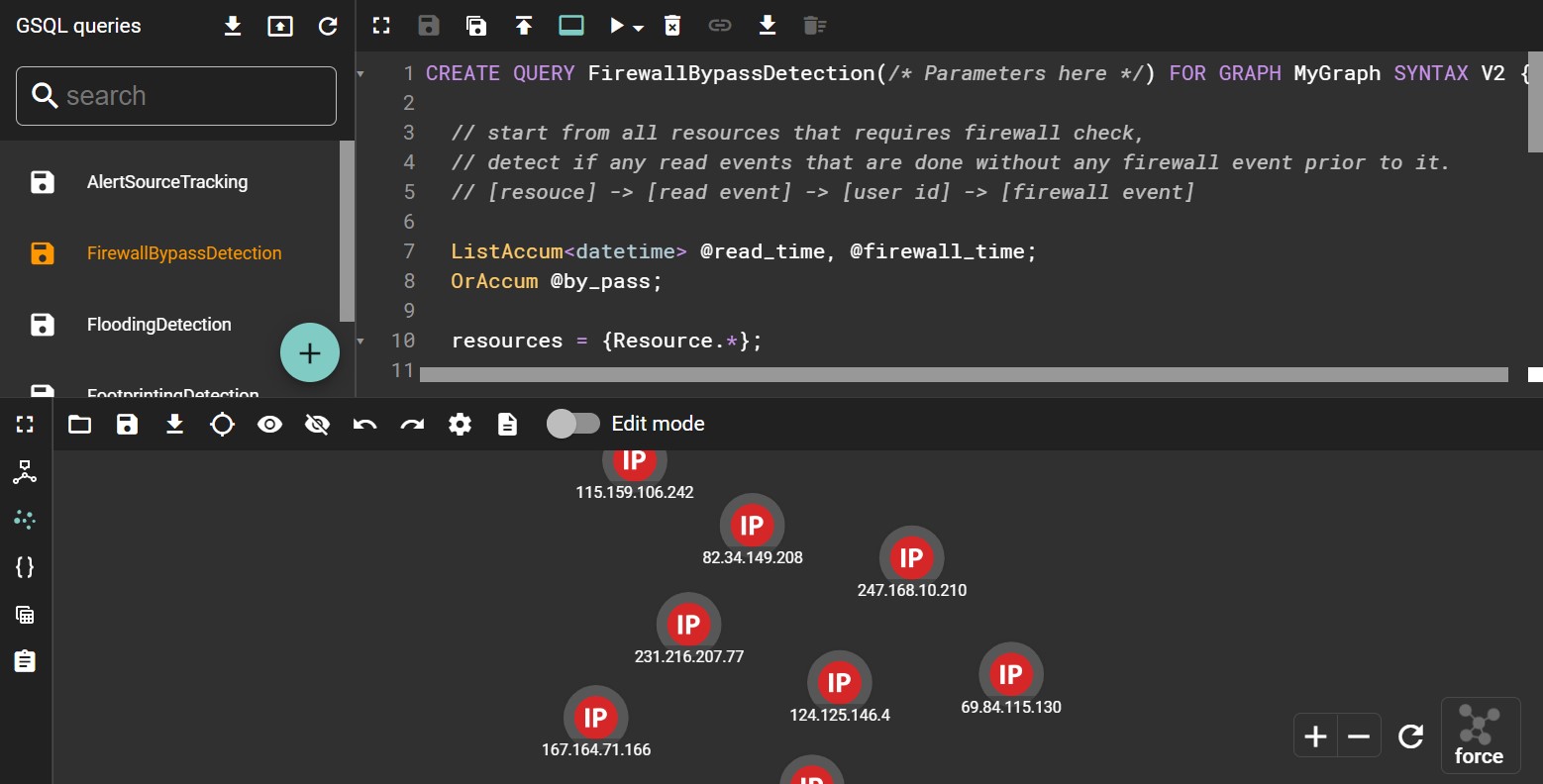This screenshot has width=1543, height=784.
Task: Open the AlertSourceTracking query
Action: (x=169, y=182)
